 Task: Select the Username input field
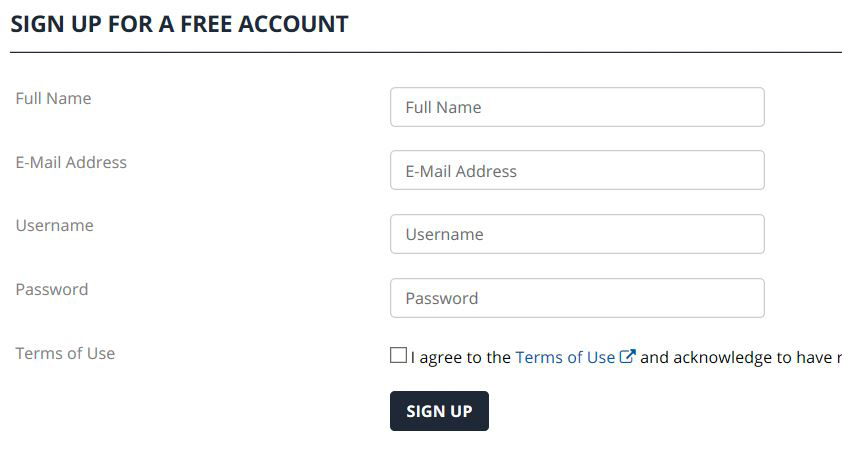[x=577, y=234]
